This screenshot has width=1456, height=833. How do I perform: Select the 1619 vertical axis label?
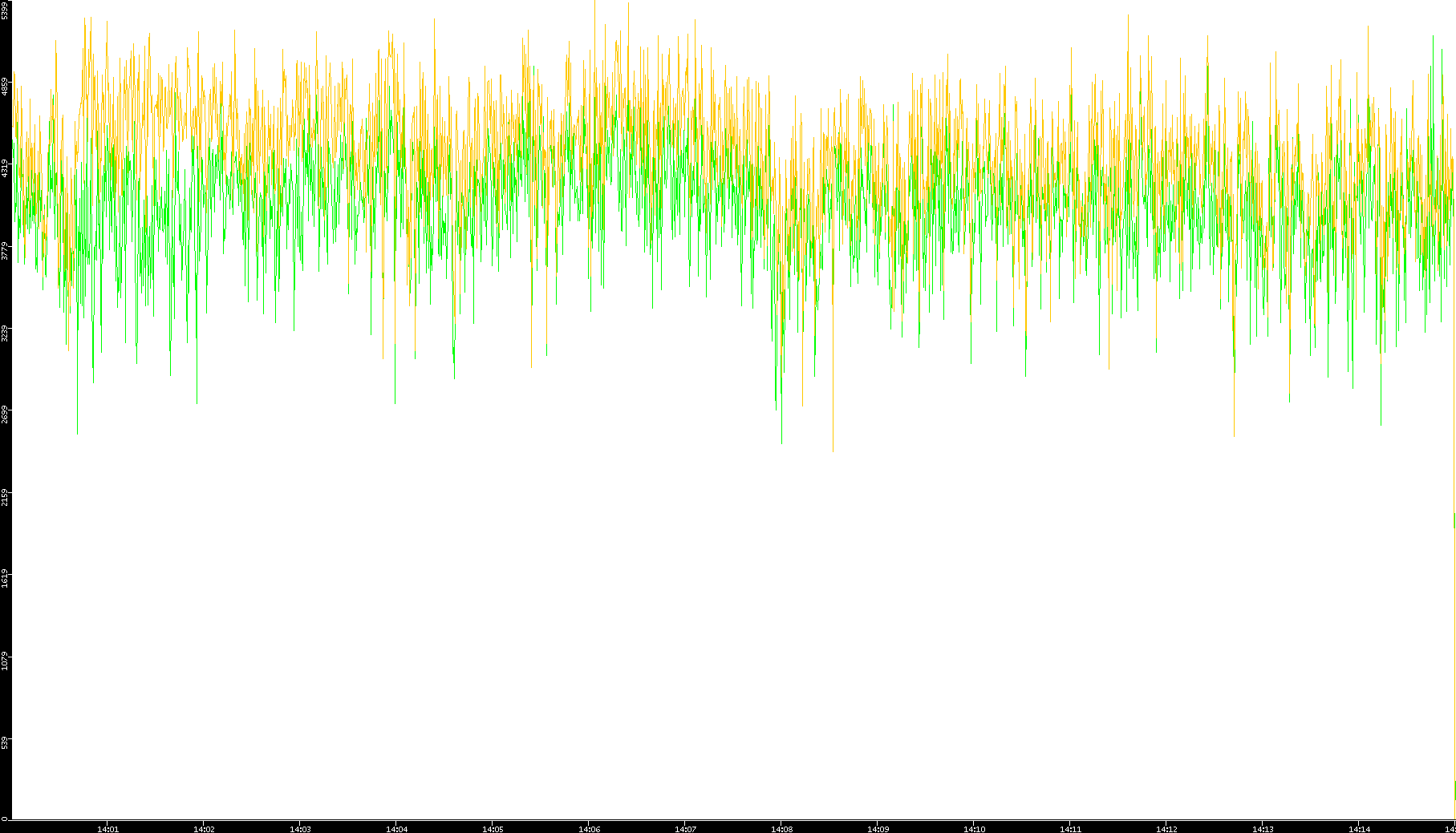[5, 579]
